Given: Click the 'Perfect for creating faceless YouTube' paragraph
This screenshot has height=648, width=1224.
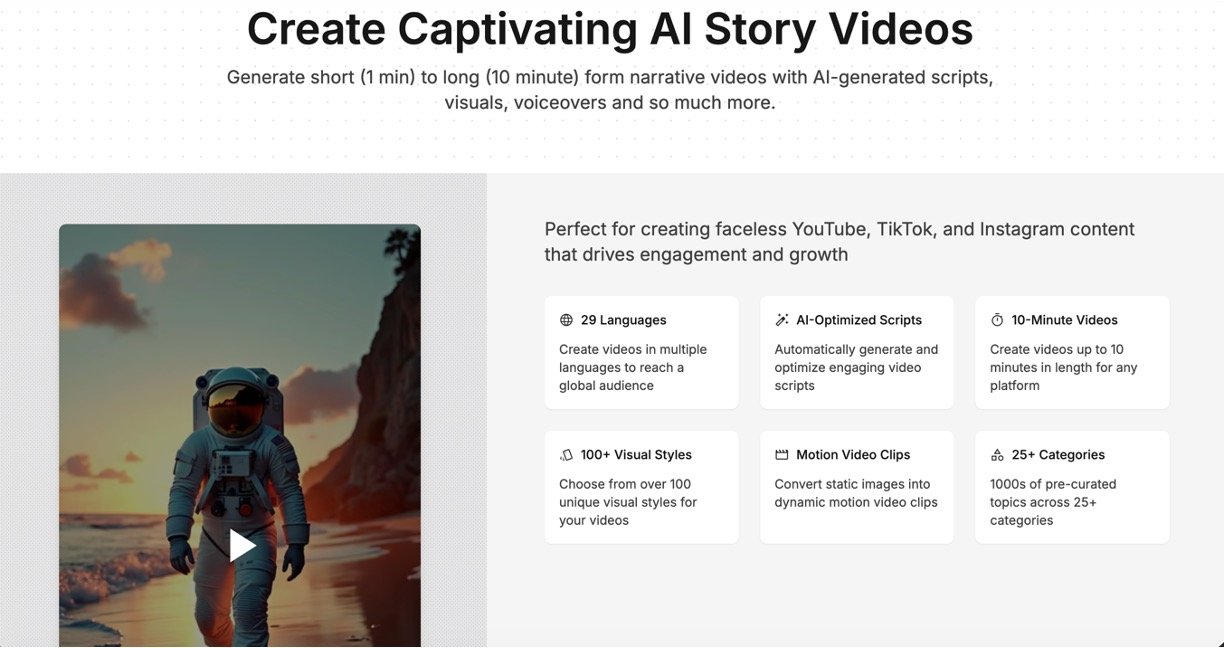Looking at the screenshot, I should pos(839,242).
